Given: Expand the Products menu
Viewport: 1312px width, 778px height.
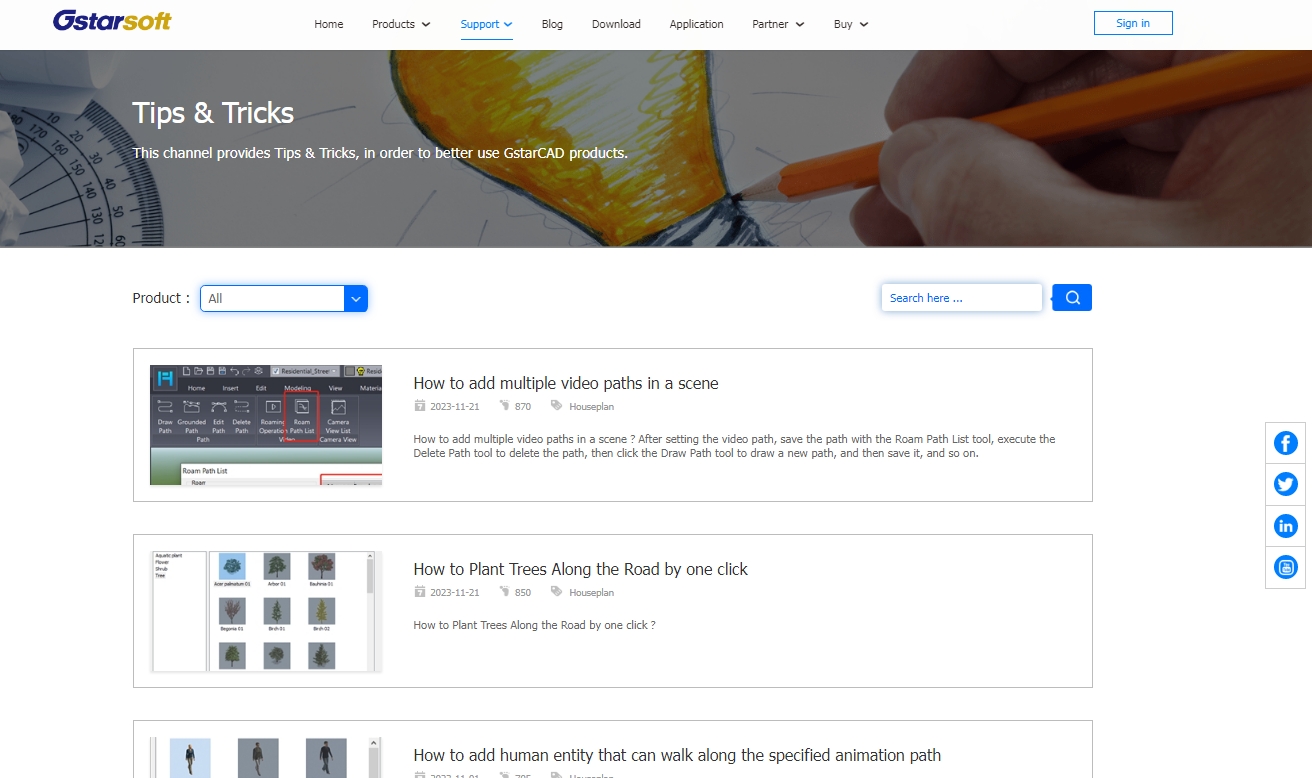Looking at the screenshot, I should point(401,24).
